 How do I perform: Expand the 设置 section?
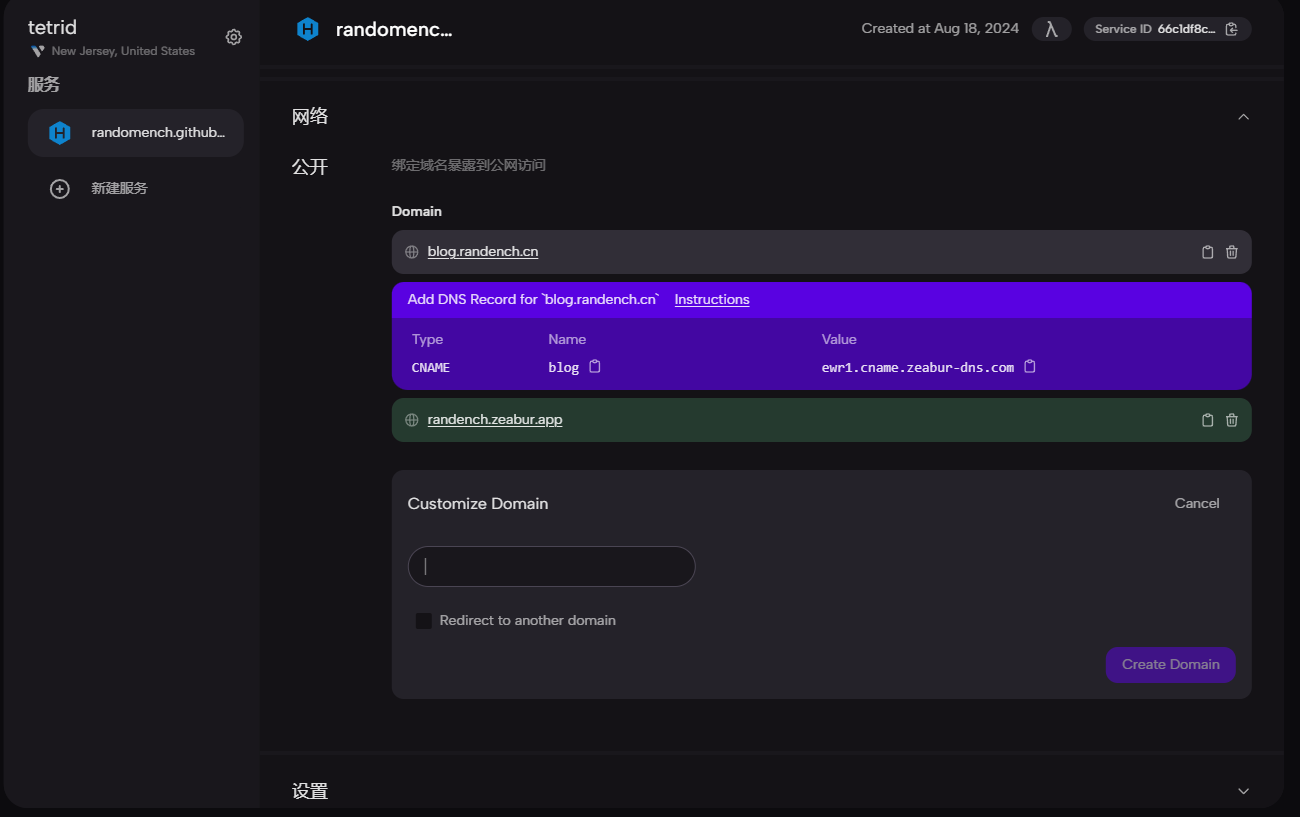click(x=1243, y=791)
